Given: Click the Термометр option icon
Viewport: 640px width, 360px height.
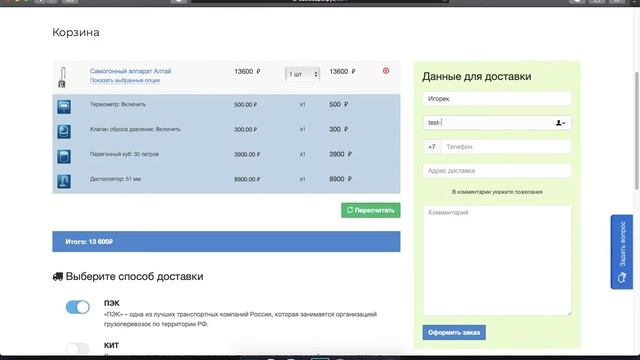Looking at the screenshot, I should [x=64, y=107].
